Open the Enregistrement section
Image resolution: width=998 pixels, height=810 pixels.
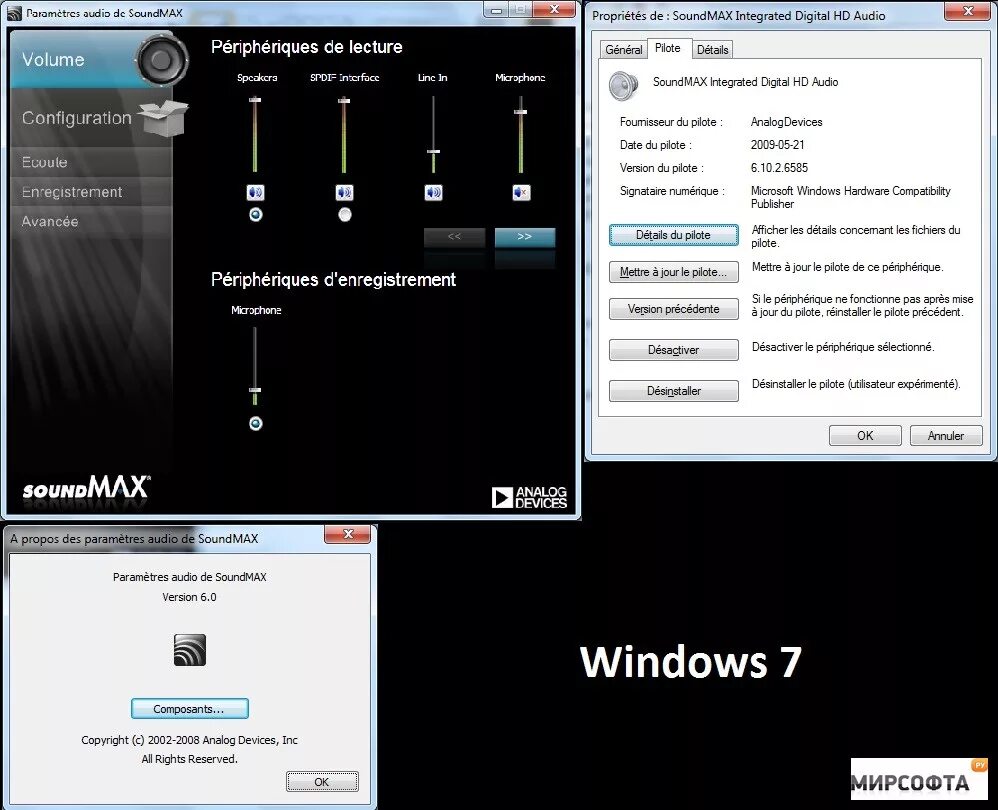tap(90, 192)
